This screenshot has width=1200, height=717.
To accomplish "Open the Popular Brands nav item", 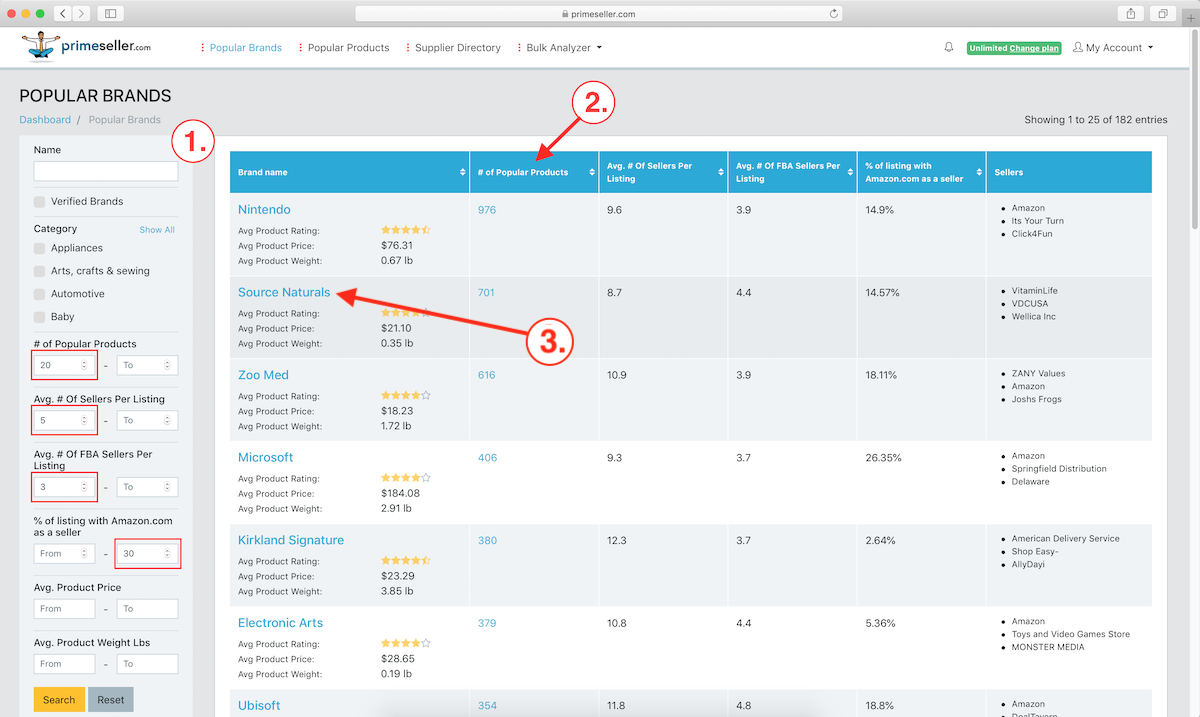I will point(242,47).
